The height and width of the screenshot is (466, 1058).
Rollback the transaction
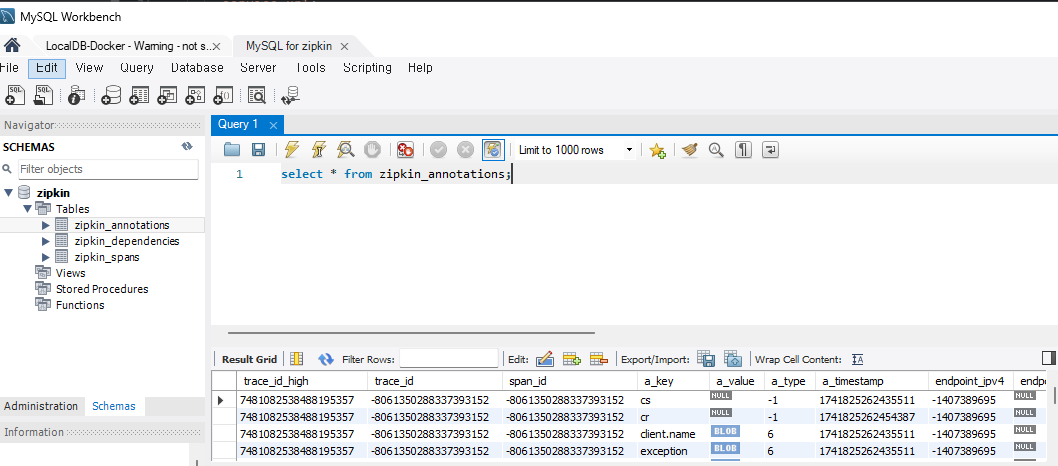click(x=466, y=150)
